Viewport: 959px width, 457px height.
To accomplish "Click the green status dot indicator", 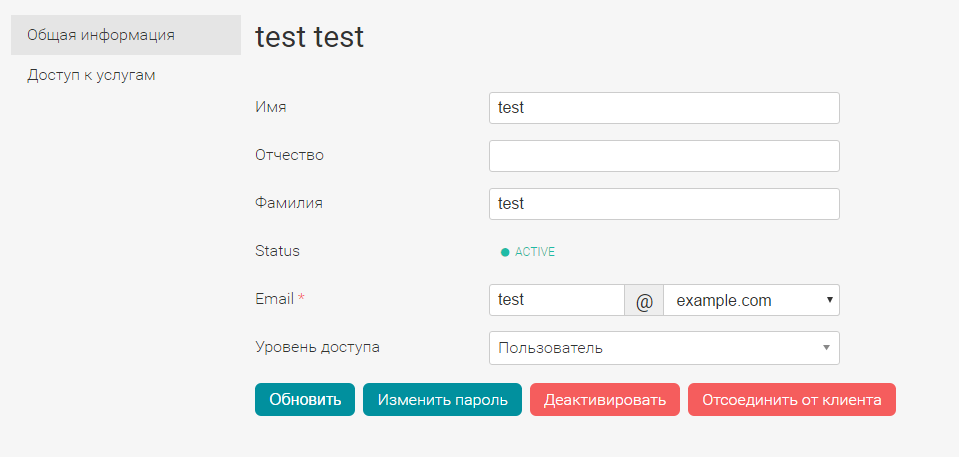I will coord(505,252).
